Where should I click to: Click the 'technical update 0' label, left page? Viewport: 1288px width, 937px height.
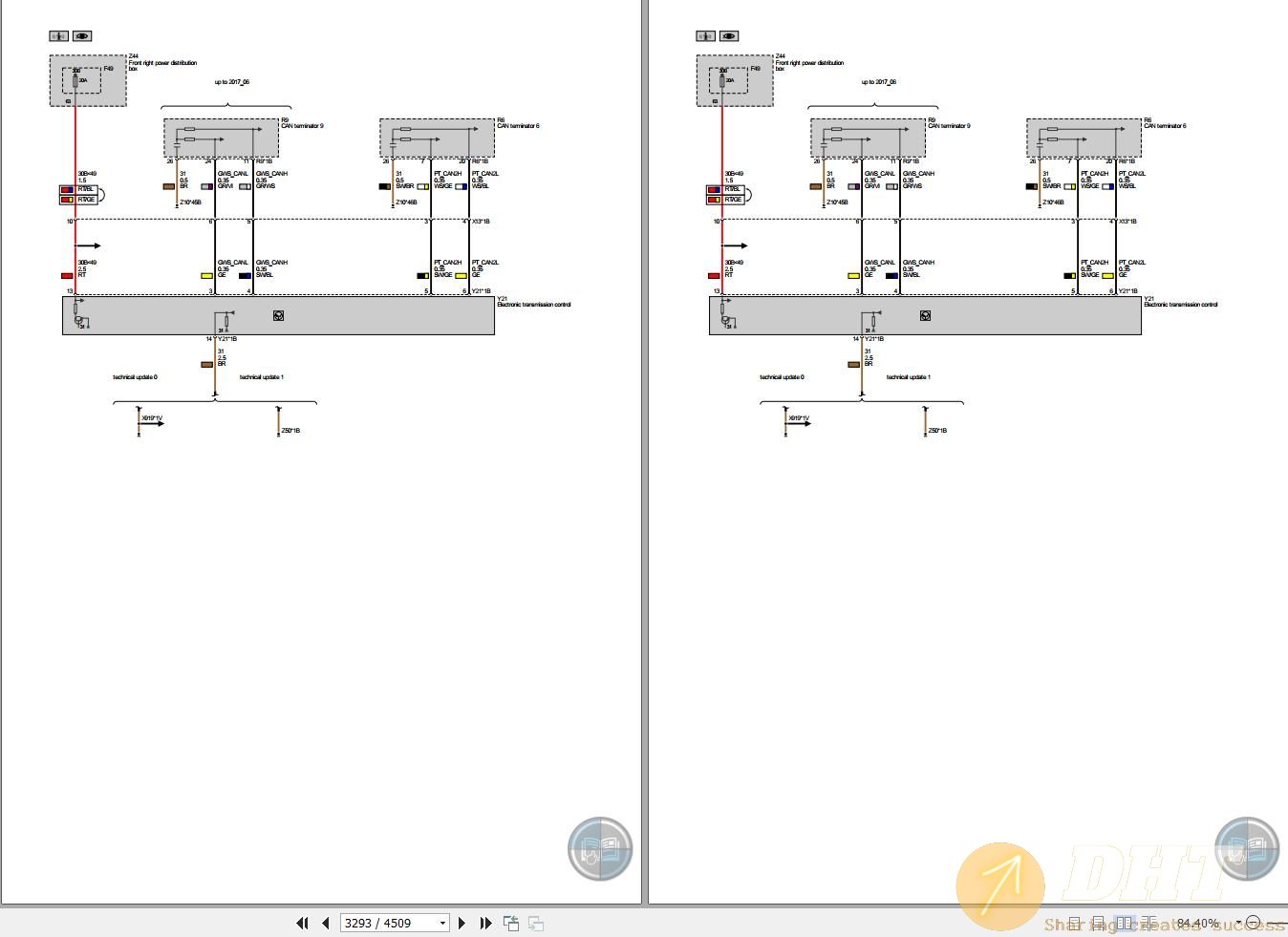coord(135,377)
